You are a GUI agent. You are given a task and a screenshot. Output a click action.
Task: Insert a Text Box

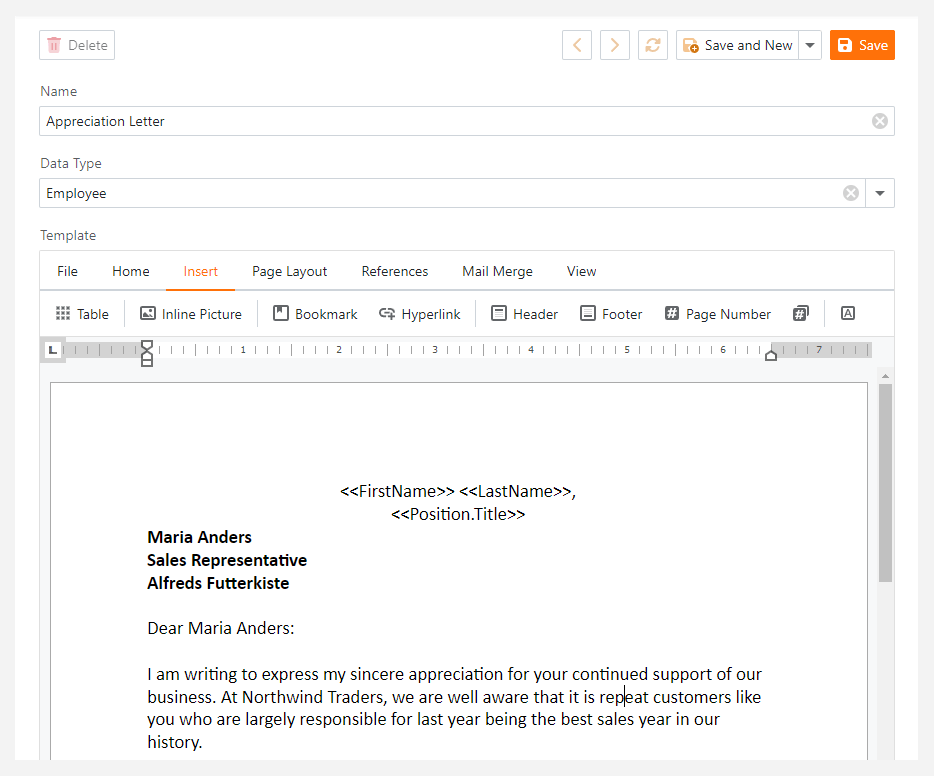click(x=847, y=313)
